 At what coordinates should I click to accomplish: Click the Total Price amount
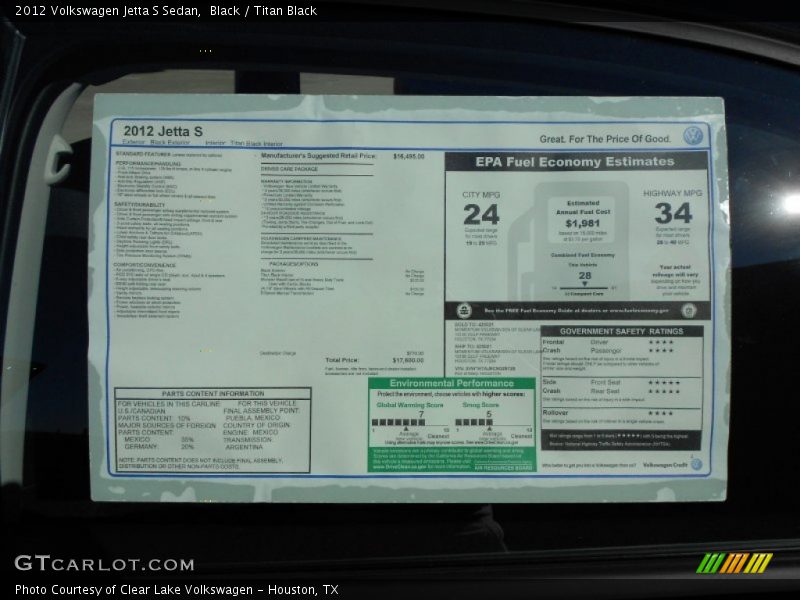[x=408, y=360]
